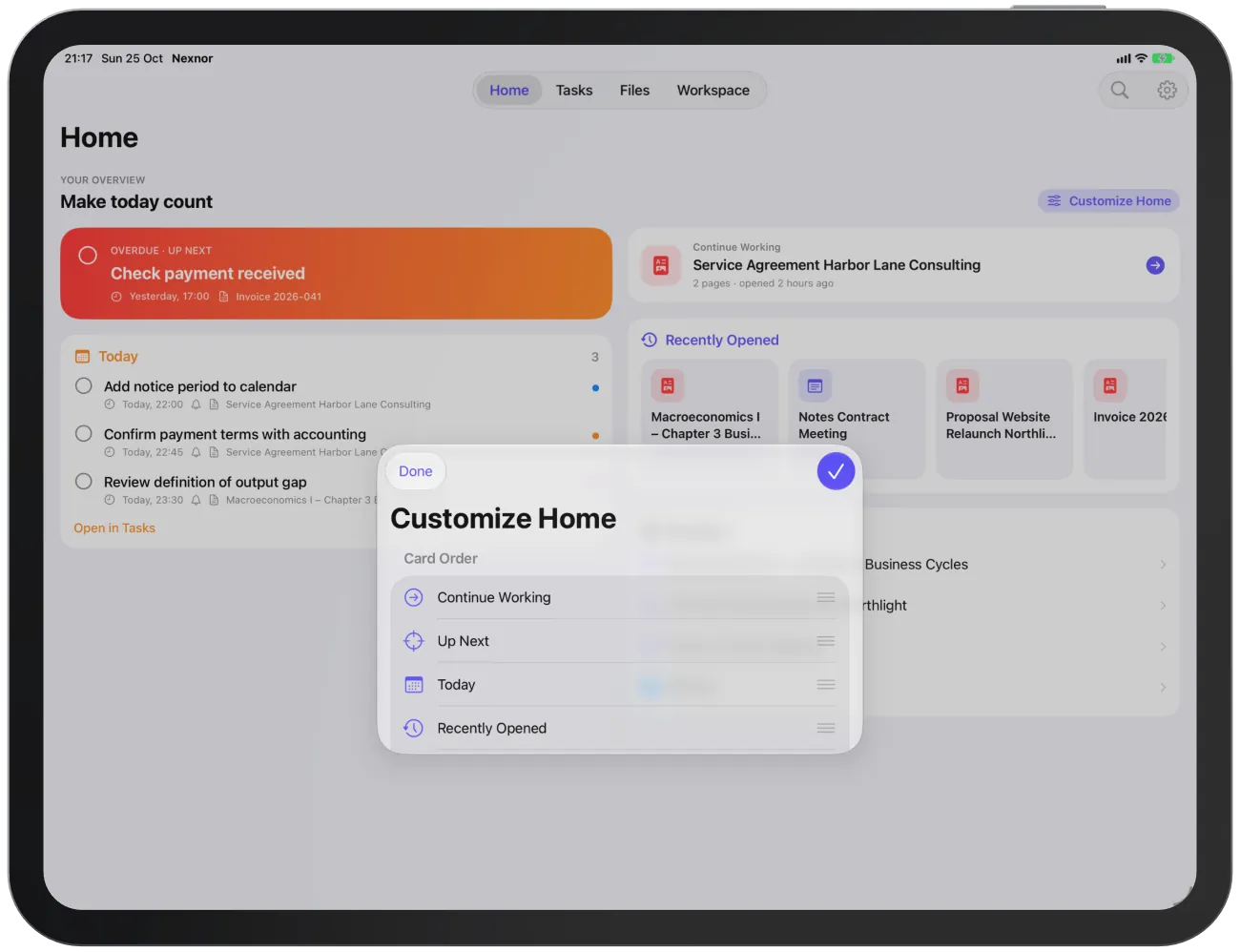Click the Wi-Fi status icon
This screenshot has height=952, width=1240.
(1141, 58)
